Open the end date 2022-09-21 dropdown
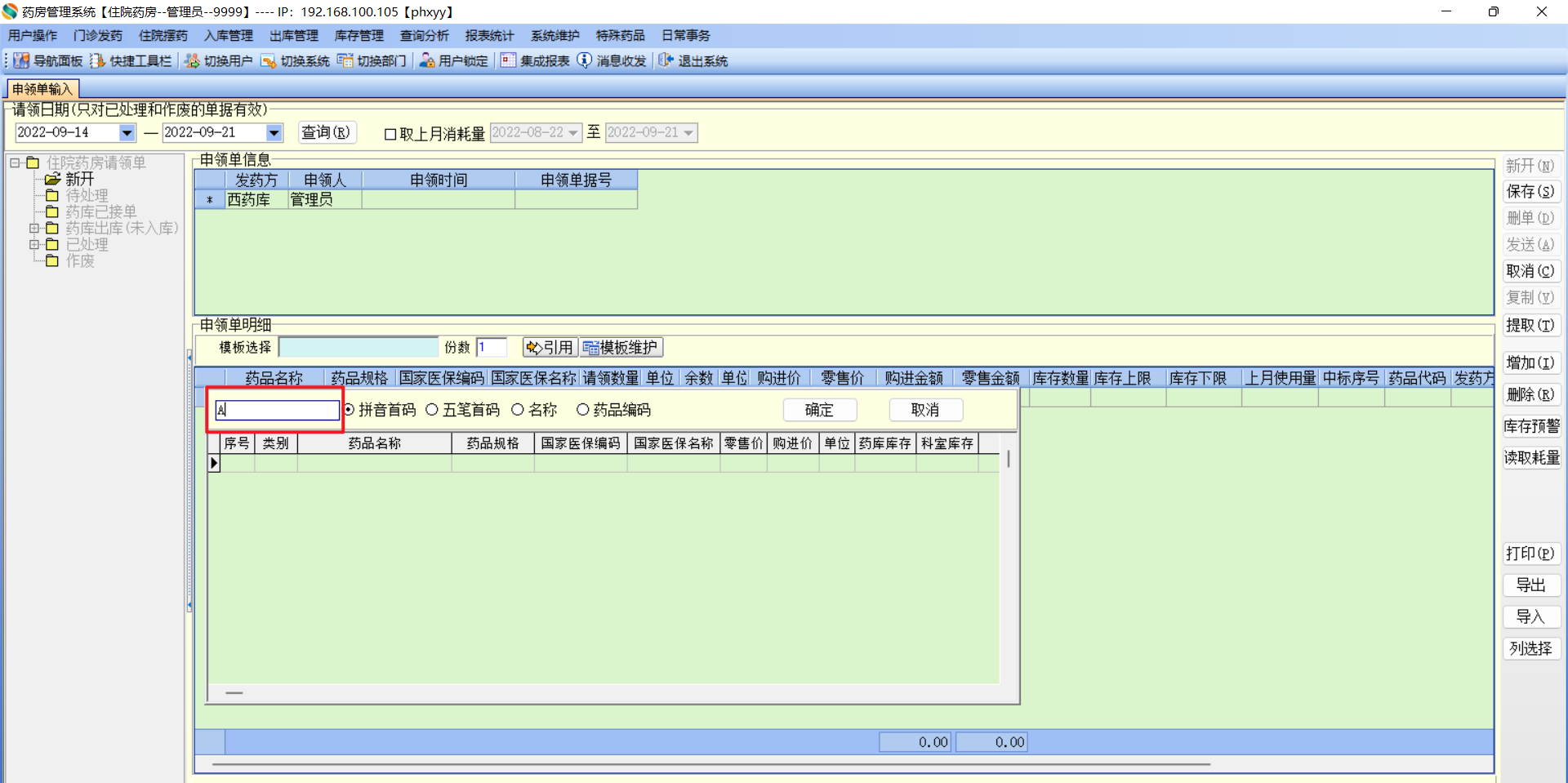The height and width of the screenshot is (783, 1568). tap(274, 132)
